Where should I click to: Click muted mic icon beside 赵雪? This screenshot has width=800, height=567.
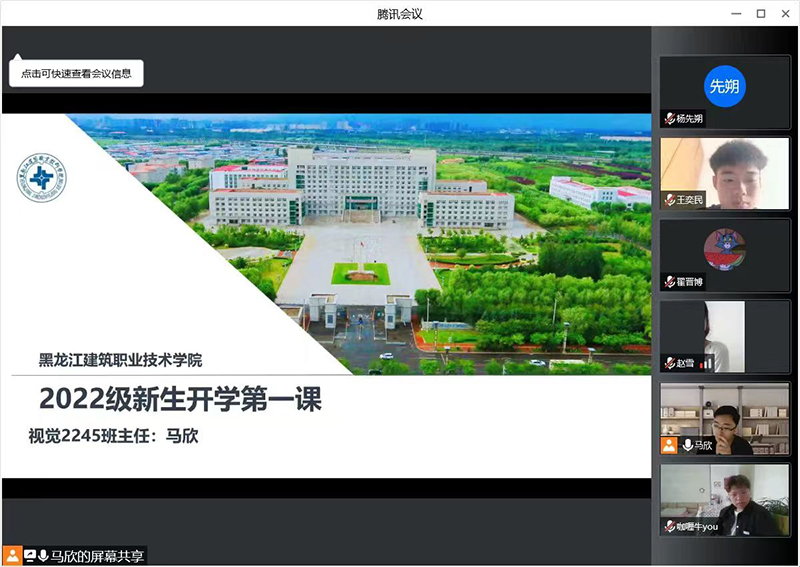click(x=669, y=363)
